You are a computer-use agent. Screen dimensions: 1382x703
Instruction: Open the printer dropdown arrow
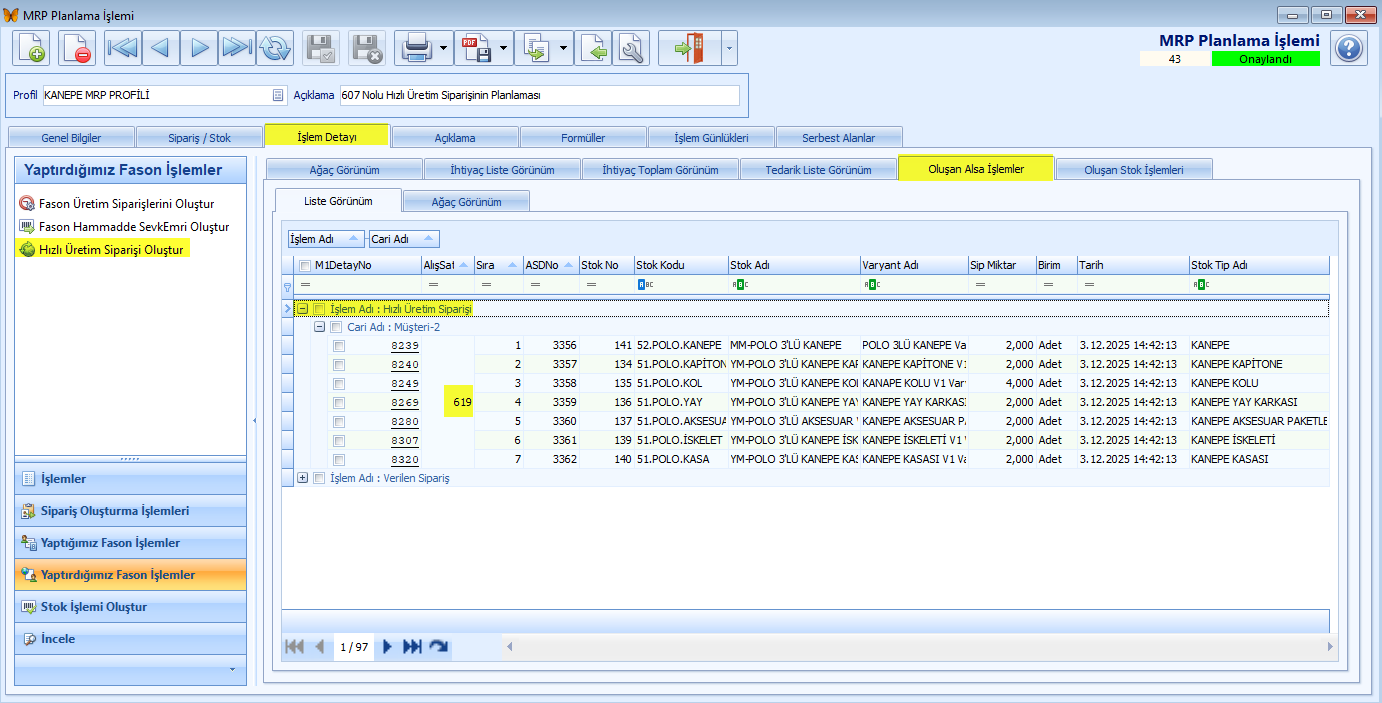(x=443, y=48)
